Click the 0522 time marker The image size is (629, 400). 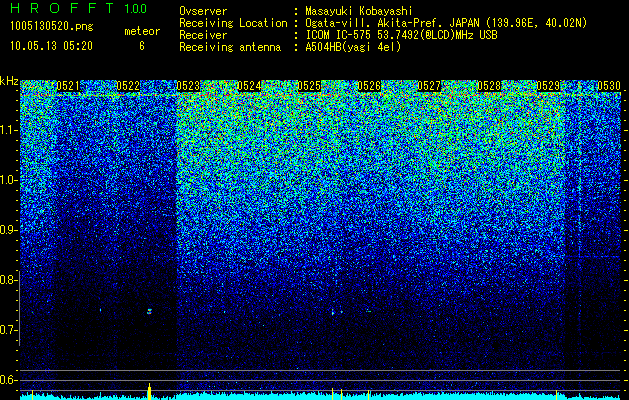click(128, 86)
